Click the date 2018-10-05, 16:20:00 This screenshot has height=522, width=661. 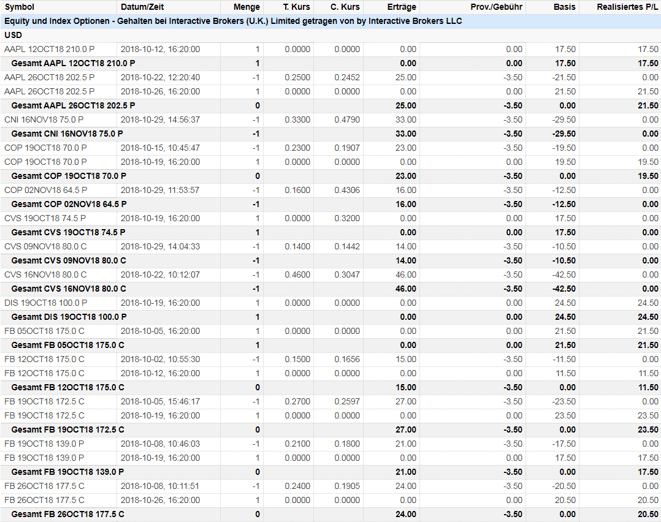point(160,331)
